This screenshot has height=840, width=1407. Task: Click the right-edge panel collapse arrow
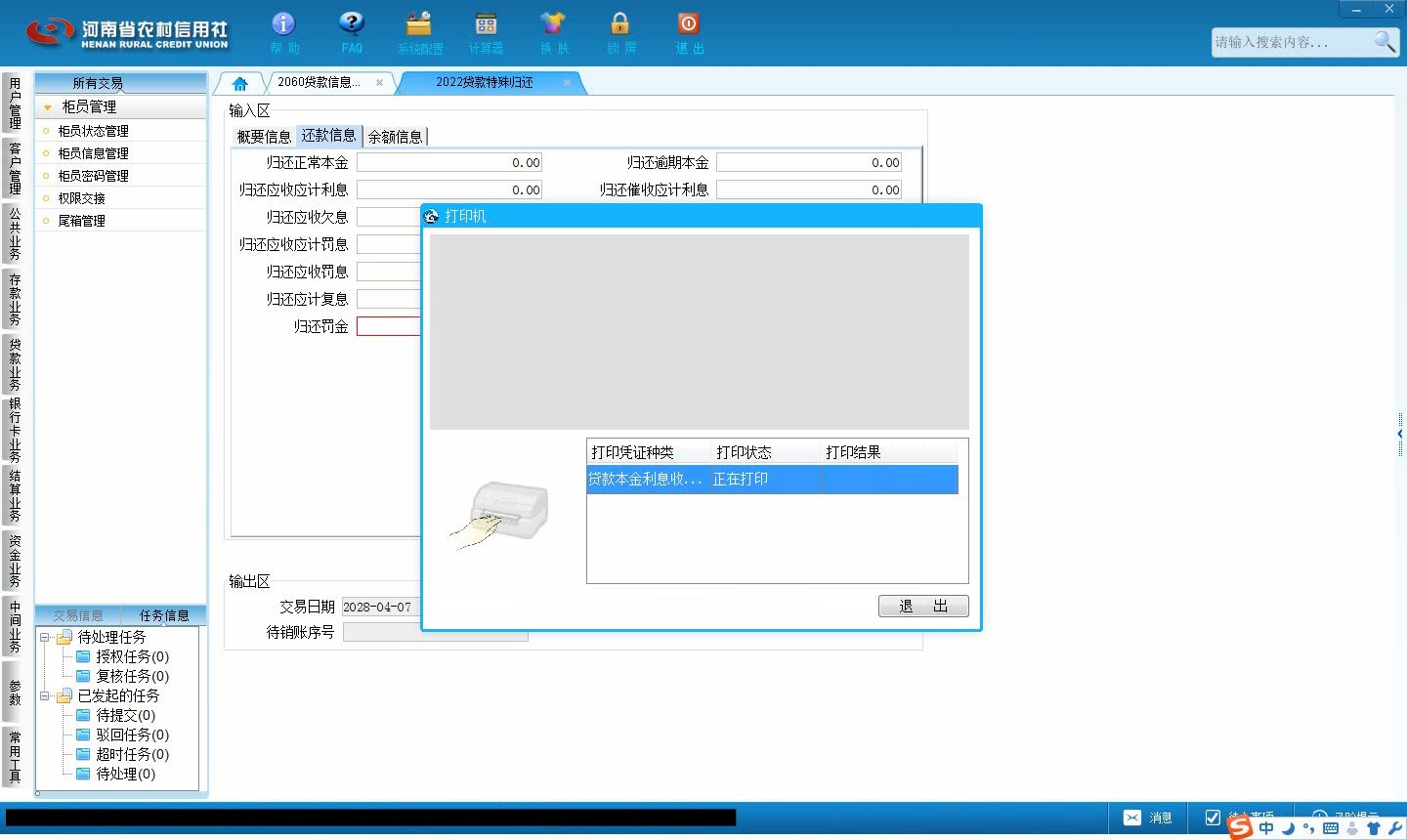(x=1400, y=434)
